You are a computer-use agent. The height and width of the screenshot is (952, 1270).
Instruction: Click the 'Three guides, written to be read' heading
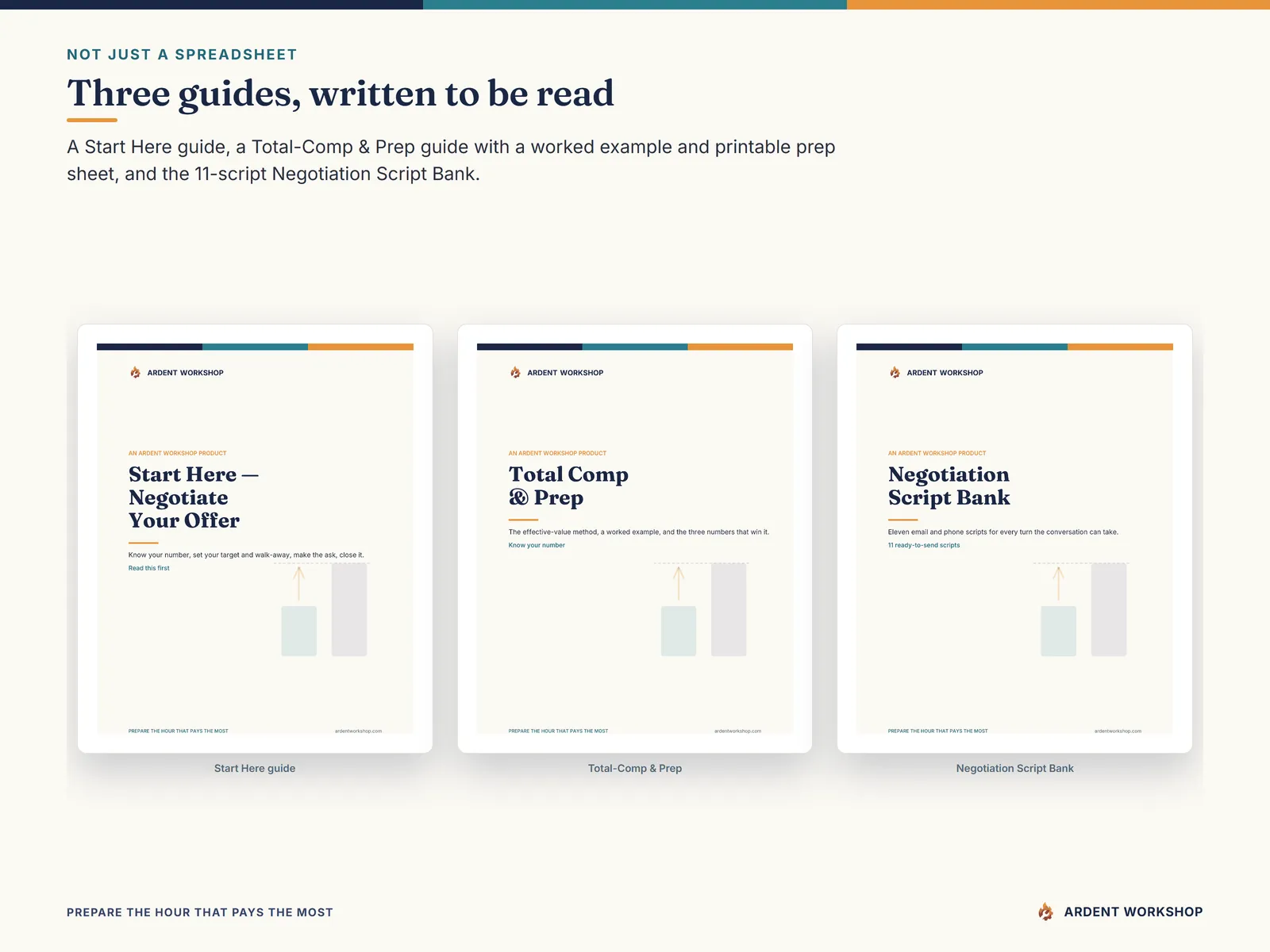pos(341,94)
